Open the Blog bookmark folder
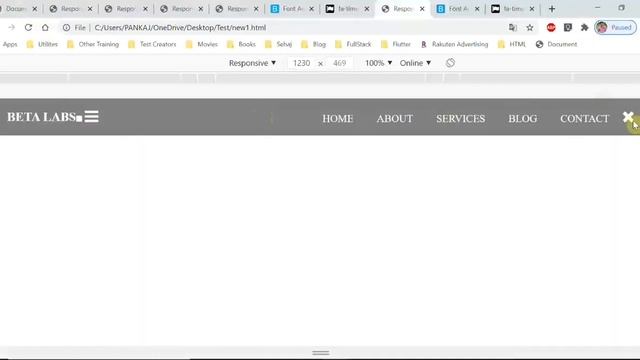This screenshot has height=360, width=640. coord(313,44)
